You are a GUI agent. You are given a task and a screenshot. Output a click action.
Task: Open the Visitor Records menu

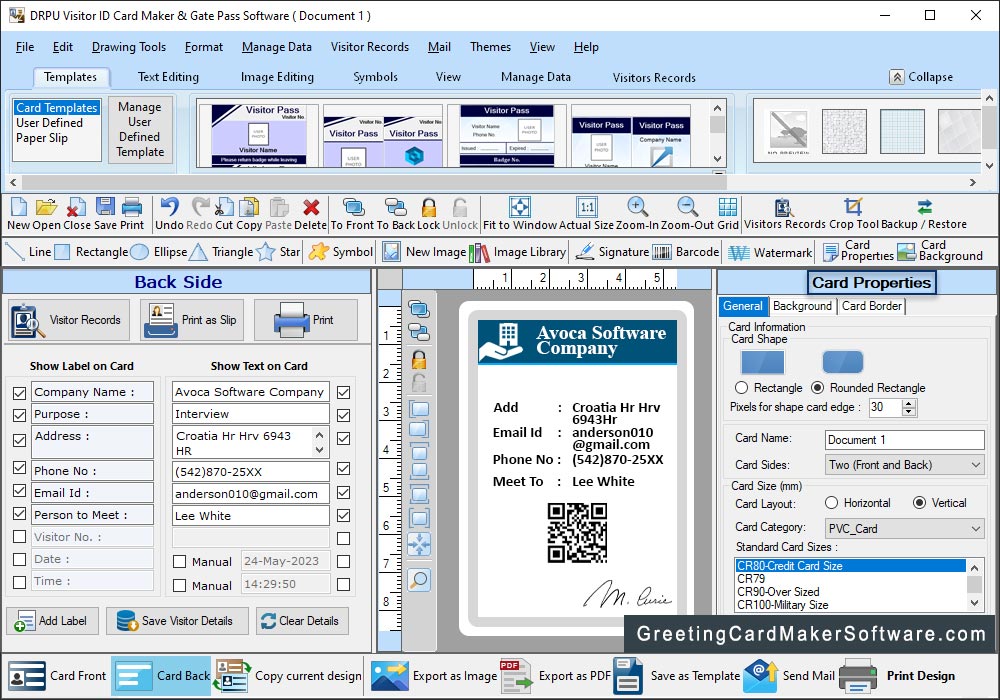[370, 47]
